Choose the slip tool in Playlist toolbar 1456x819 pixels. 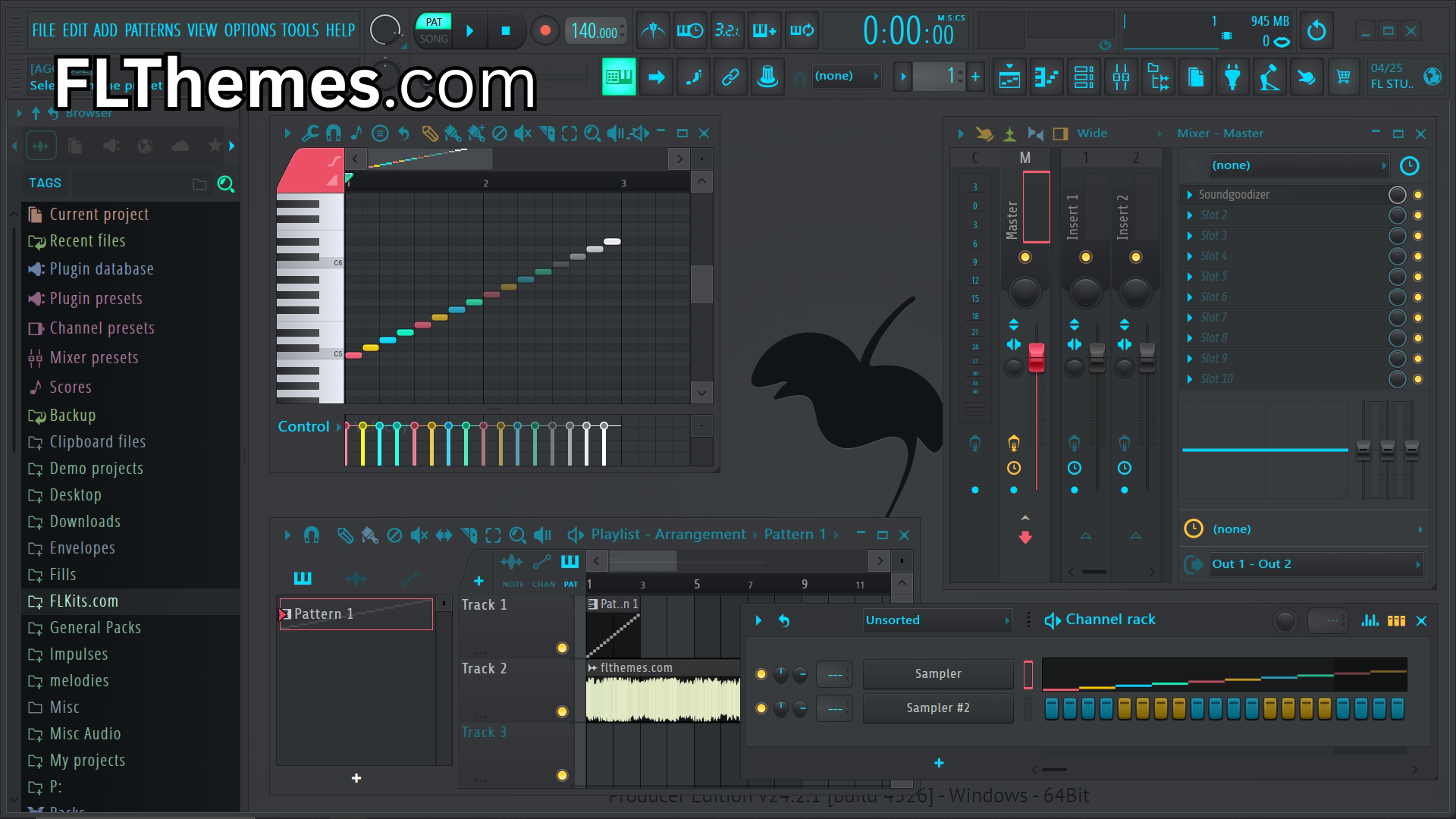point(444,535)
